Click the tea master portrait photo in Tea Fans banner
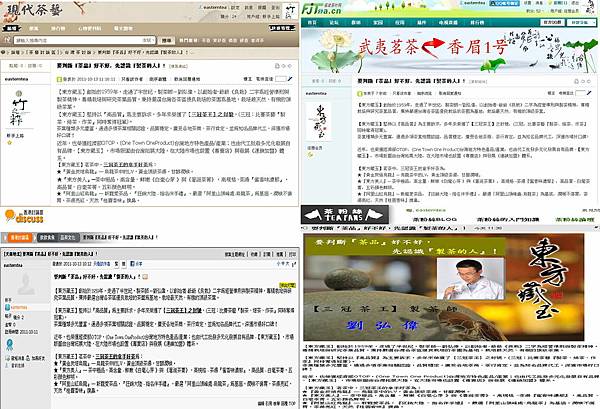This screenshot has height=409, width=600. [x=470, y=279]
